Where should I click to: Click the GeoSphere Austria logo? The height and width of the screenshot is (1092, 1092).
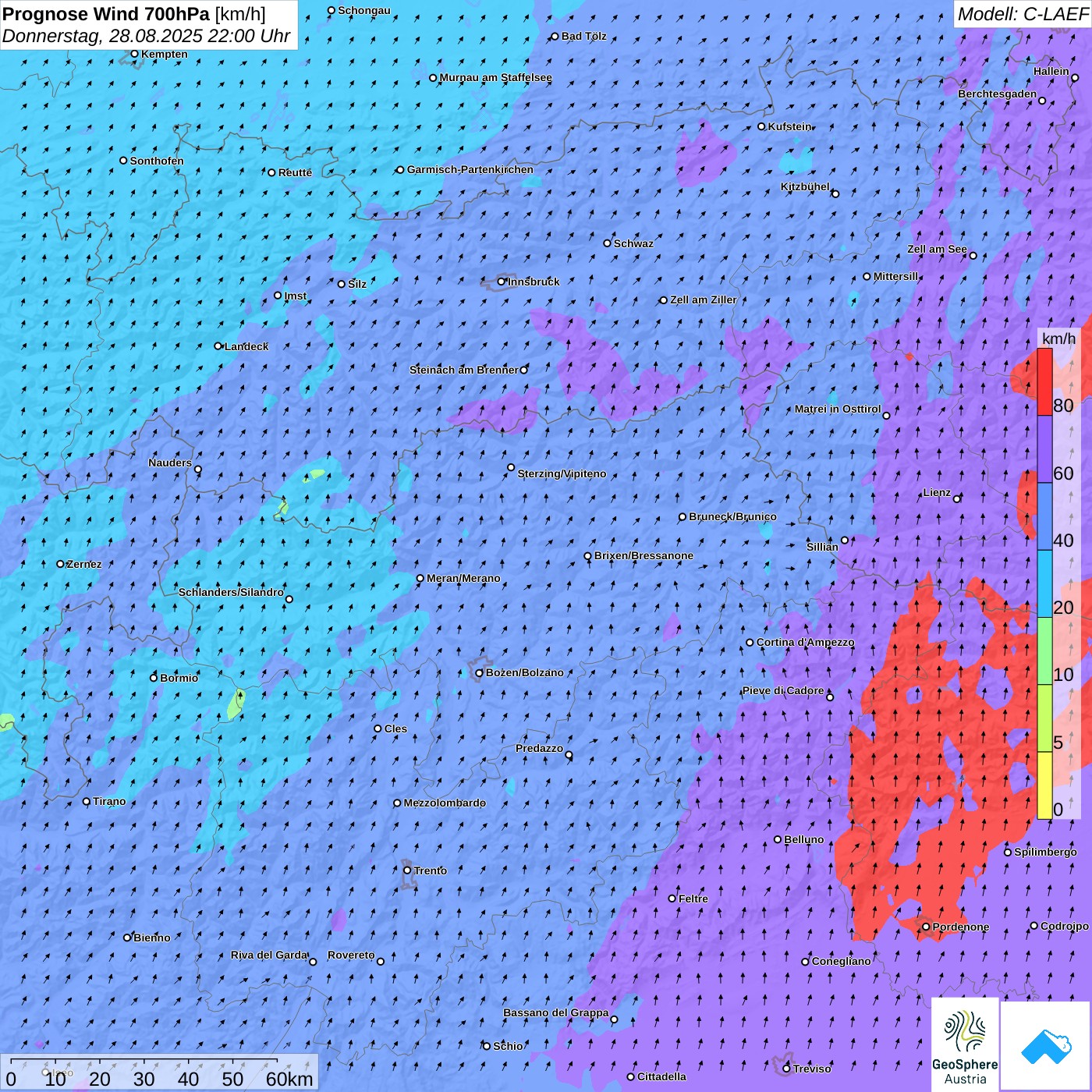click(965, 1045)
